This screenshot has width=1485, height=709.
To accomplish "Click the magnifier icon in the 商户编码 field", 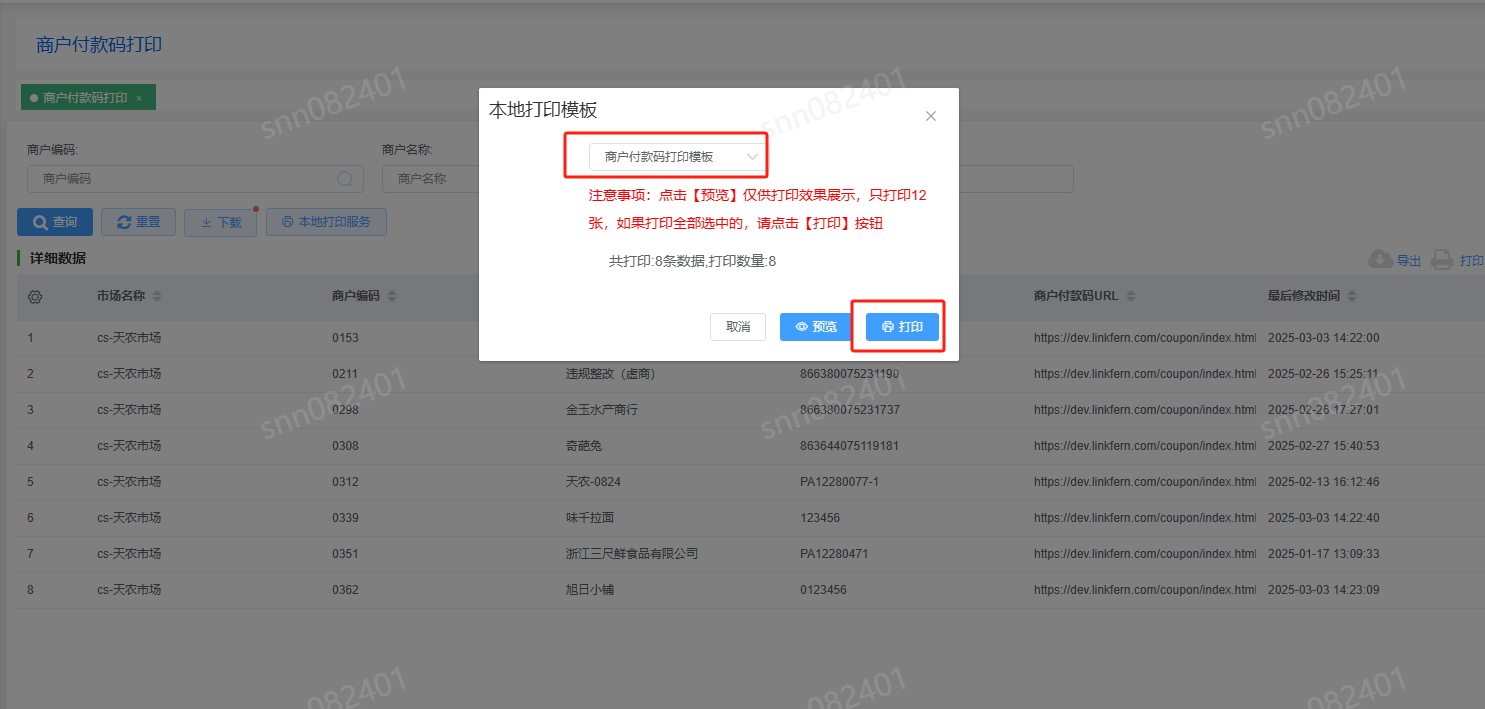I will [x=345, y=179].
